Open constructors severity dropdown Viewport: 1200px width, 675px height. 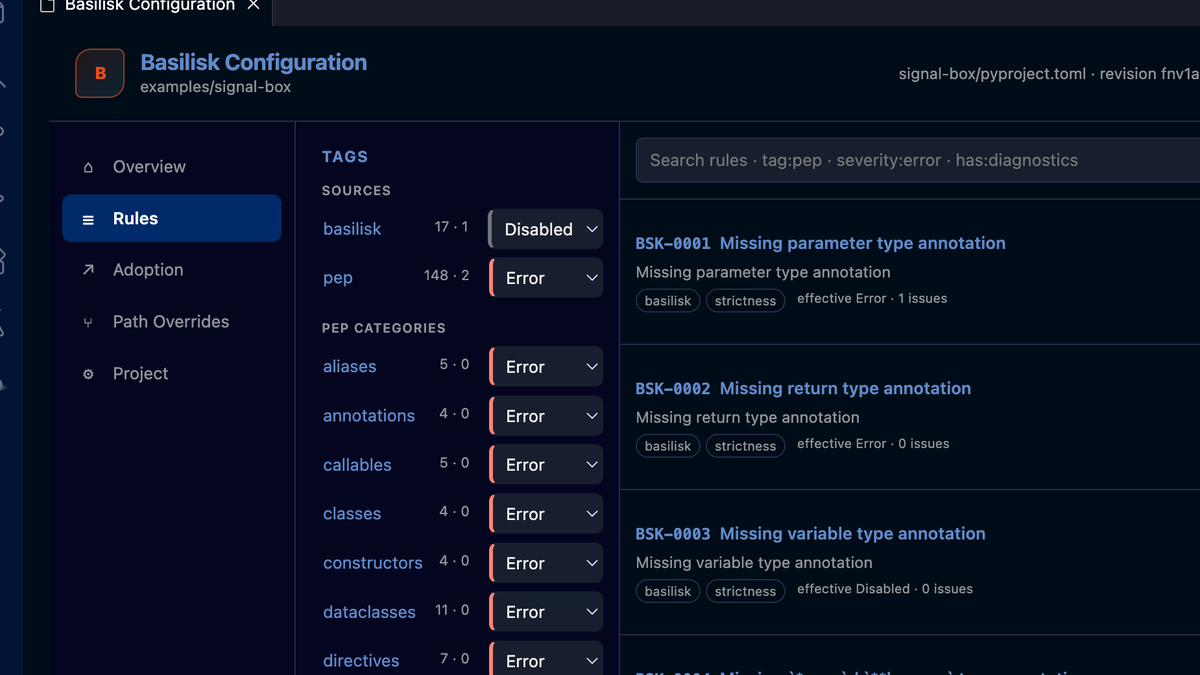pyautogui.click(x=546, y=563)
